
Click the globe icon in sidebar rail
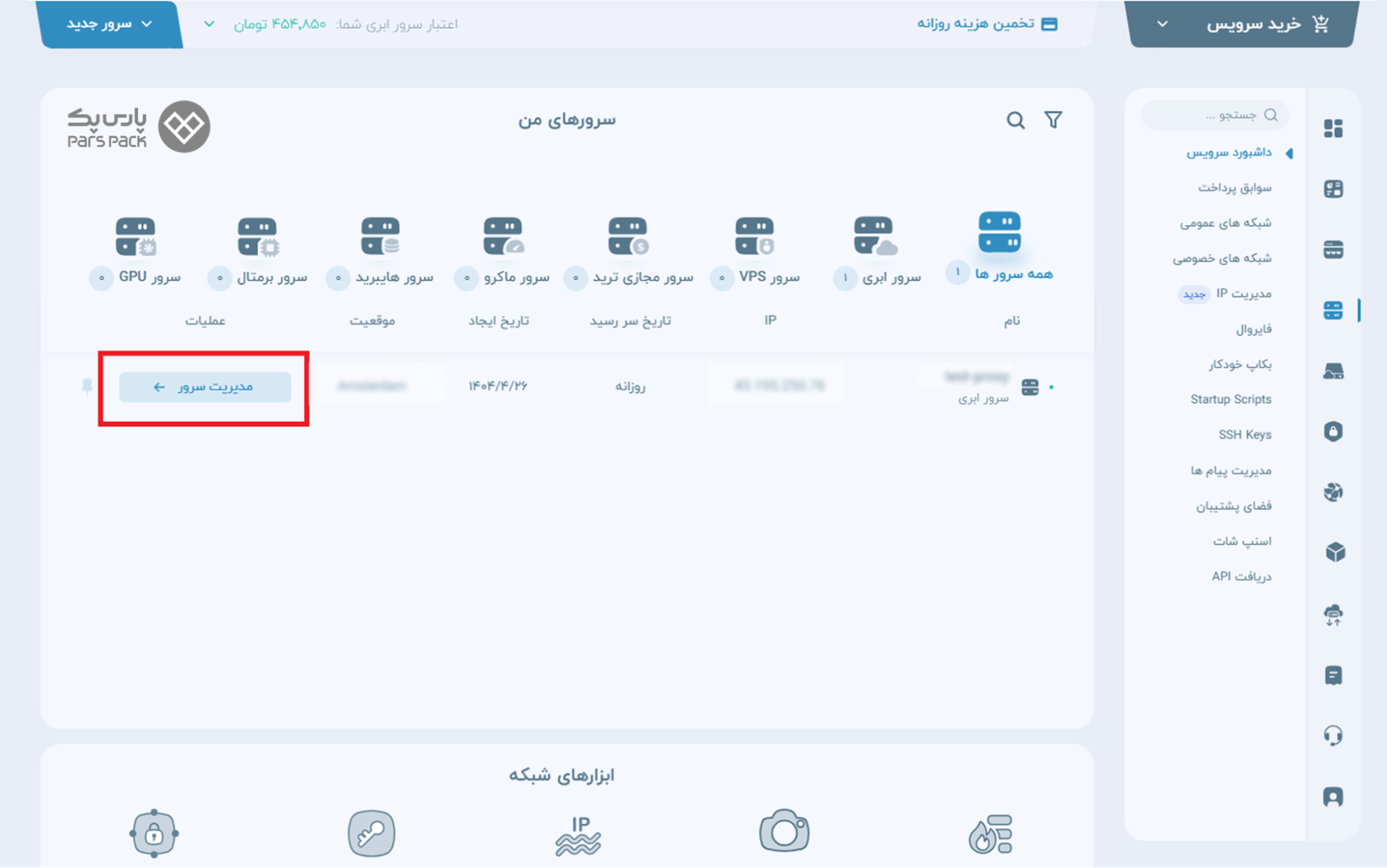[x=1333, y=492]
